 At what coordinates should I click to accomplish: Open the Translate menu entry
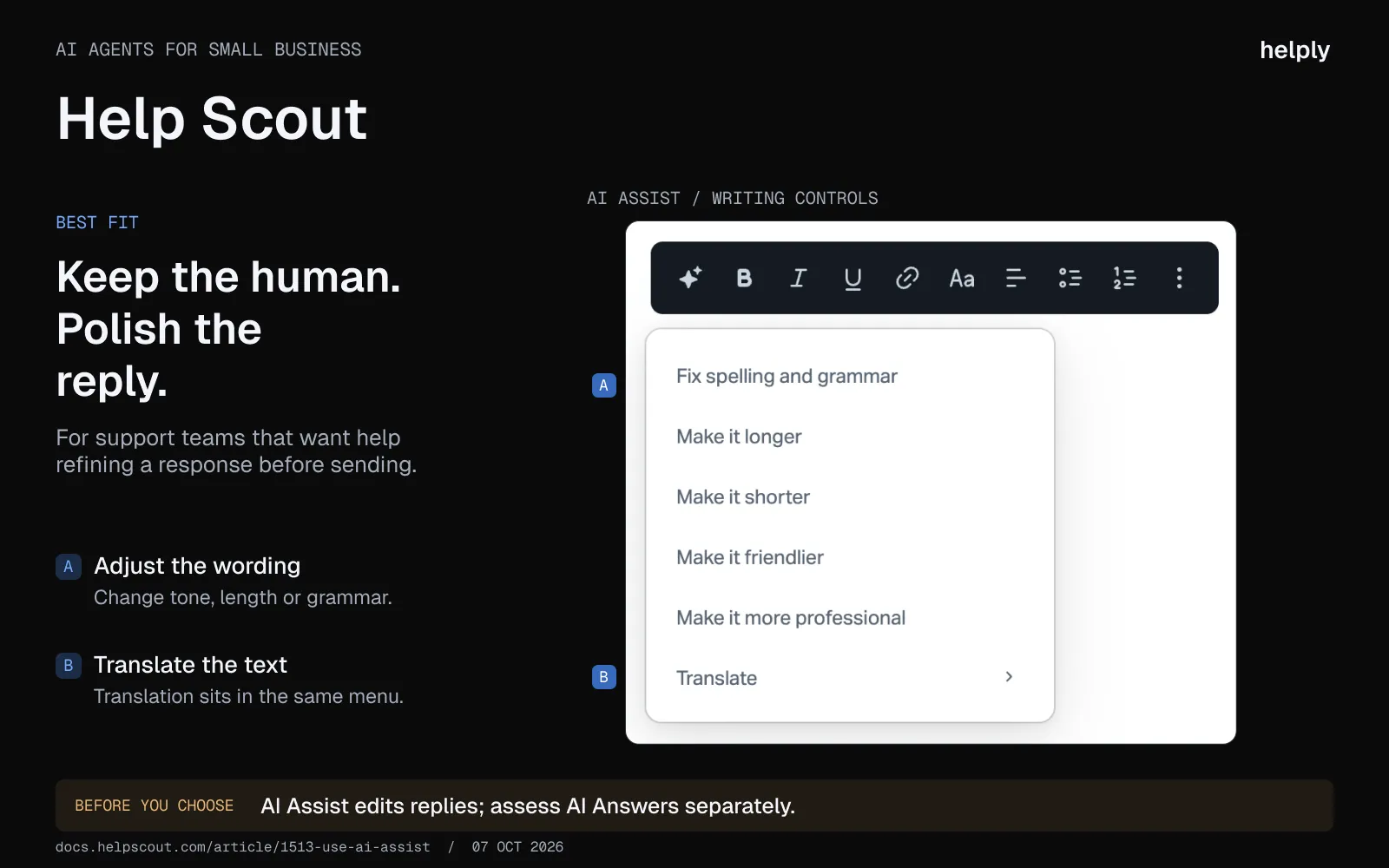[850, 678]
